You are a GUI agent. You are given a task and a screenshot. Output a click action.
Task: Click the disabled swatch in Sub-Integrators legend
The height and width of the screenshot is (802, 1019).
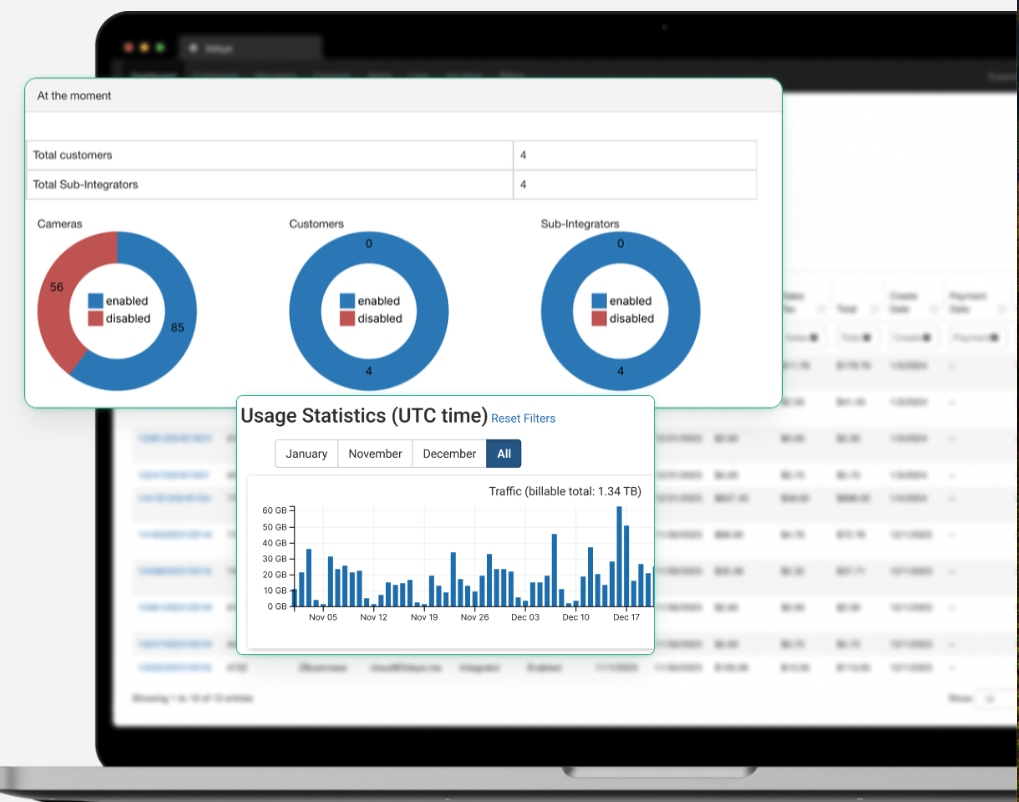point(599,318)
